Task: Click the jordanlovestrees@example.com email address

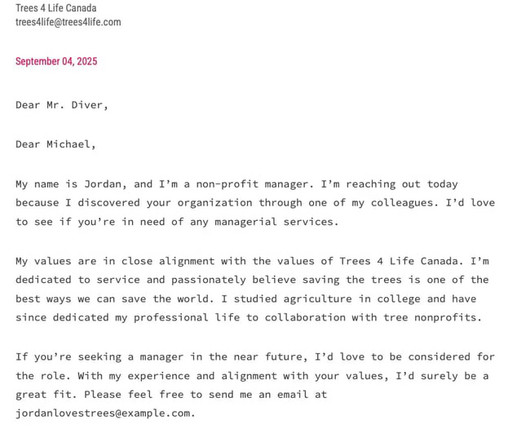Action: pos(102,413)
